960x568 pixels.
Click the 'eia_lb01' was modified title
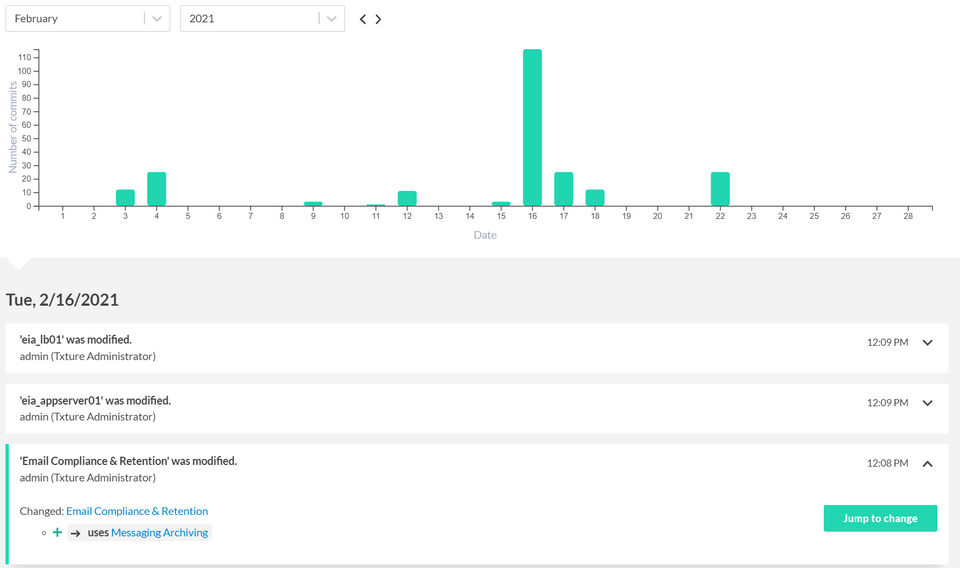75,340
